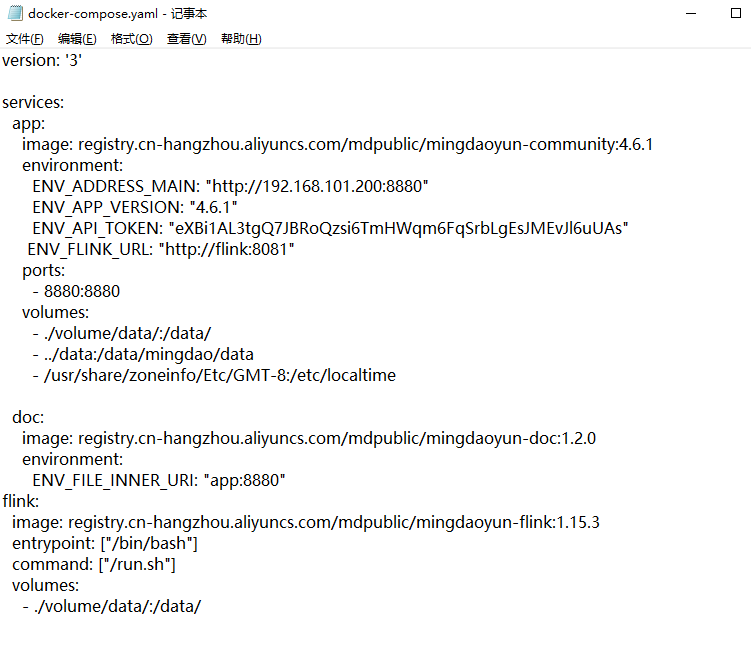Image resolution: width=751 pixels, height=656 pixels.
Task: Click the doc: service line
Action: (x=28, y=418)
